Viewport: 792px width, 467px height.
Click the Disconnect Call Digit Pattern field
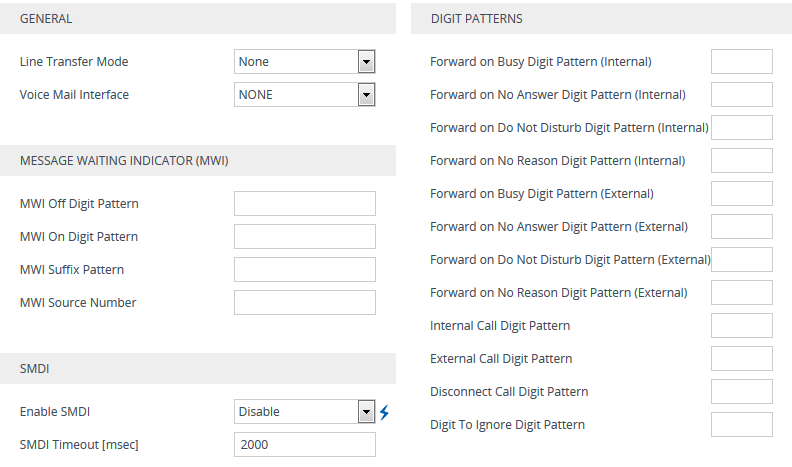point(741,392)
